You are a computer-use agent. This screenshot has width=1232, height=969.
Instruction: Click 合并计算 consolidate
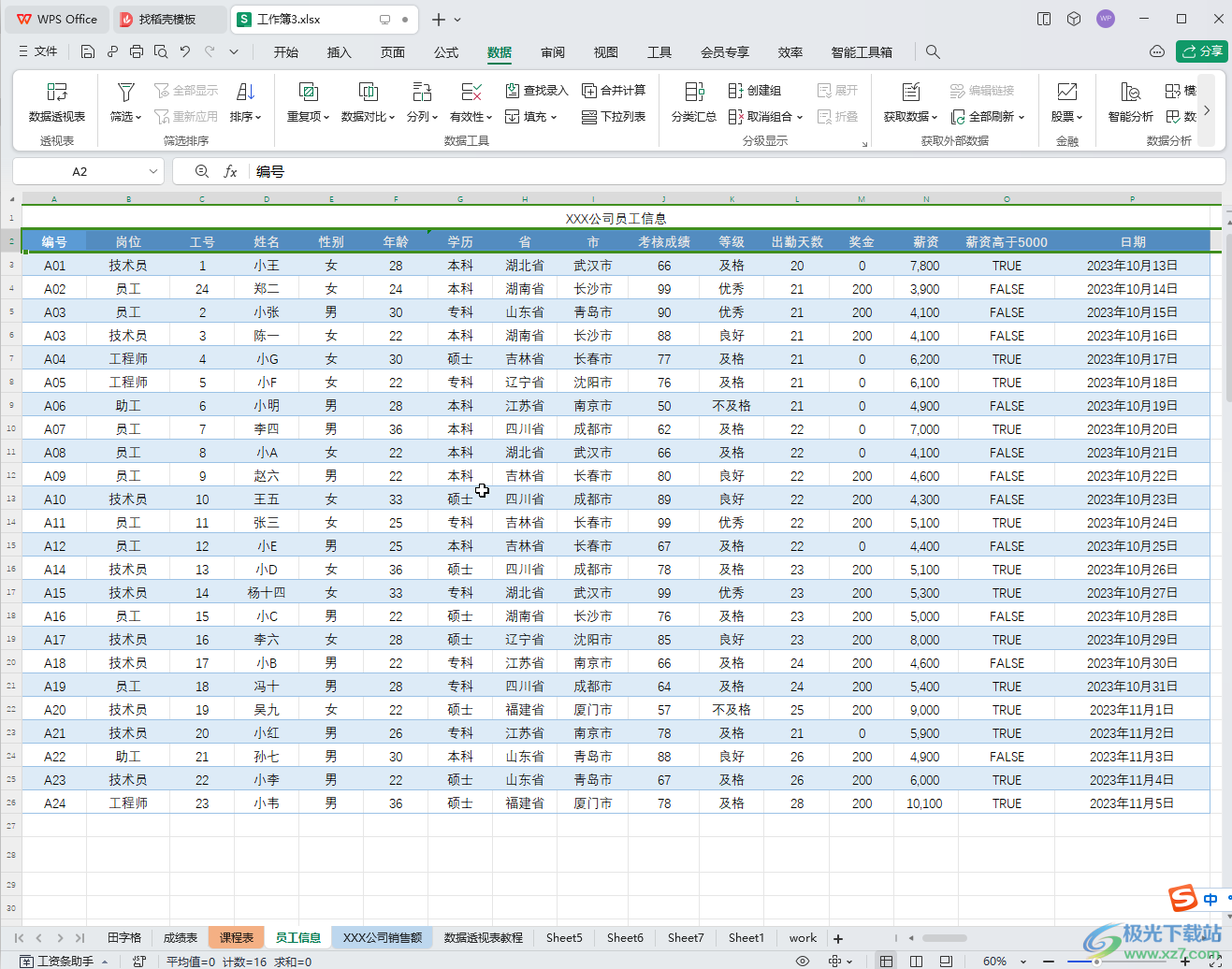614,91
